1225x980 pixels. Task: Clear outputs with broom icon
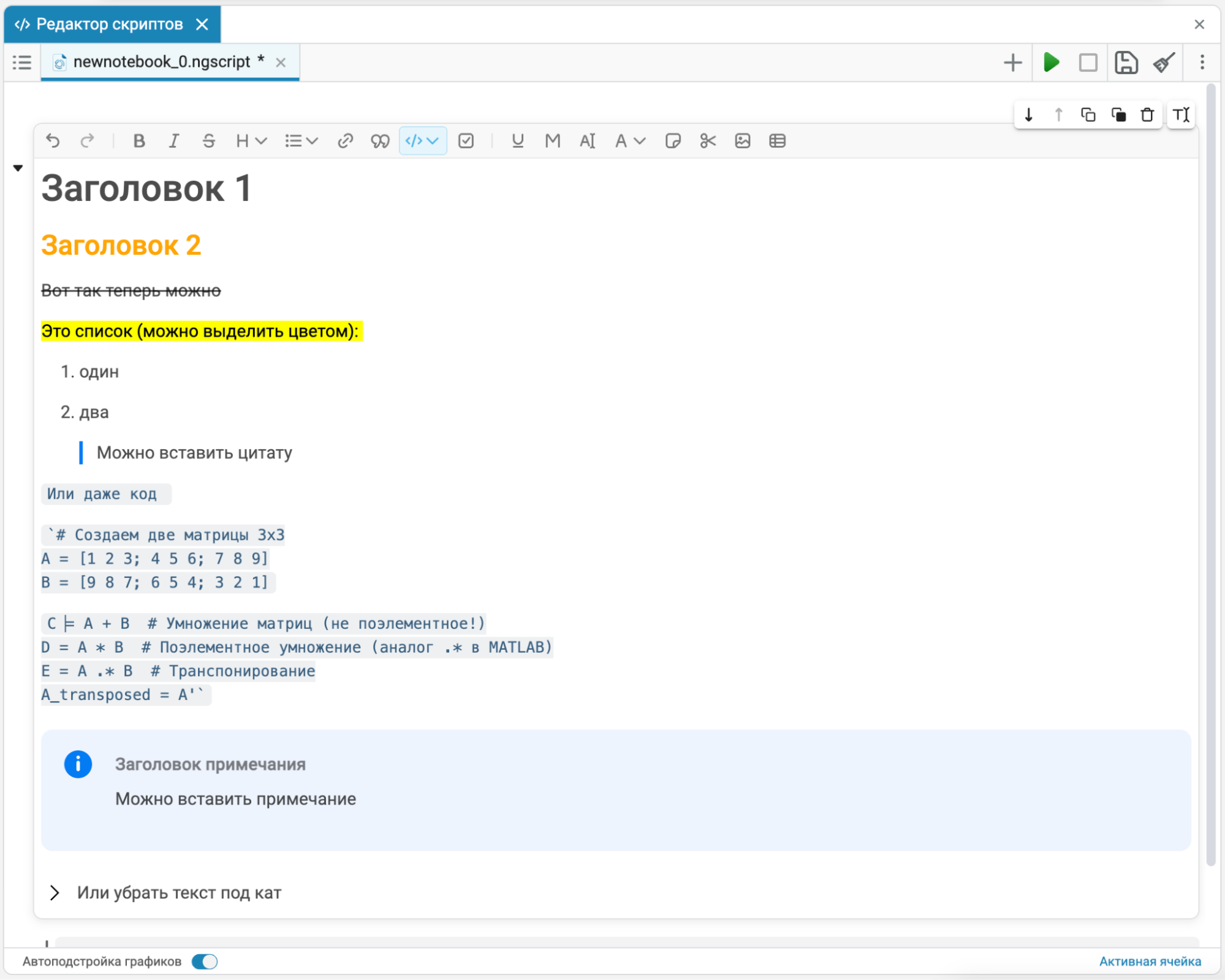click(x=1164, y=63)
